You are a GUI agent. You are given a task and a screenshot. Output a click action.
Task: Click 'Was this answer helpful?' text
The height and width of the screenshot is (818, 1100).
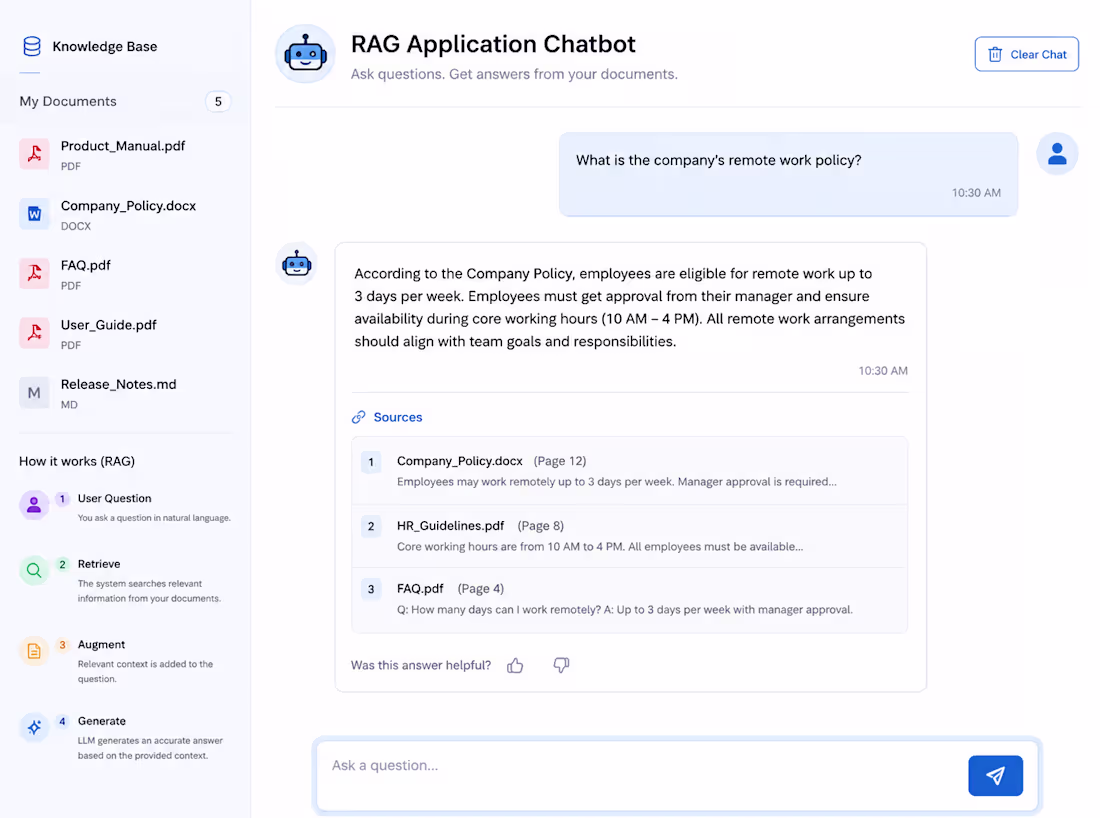click(x=421, y=665)
